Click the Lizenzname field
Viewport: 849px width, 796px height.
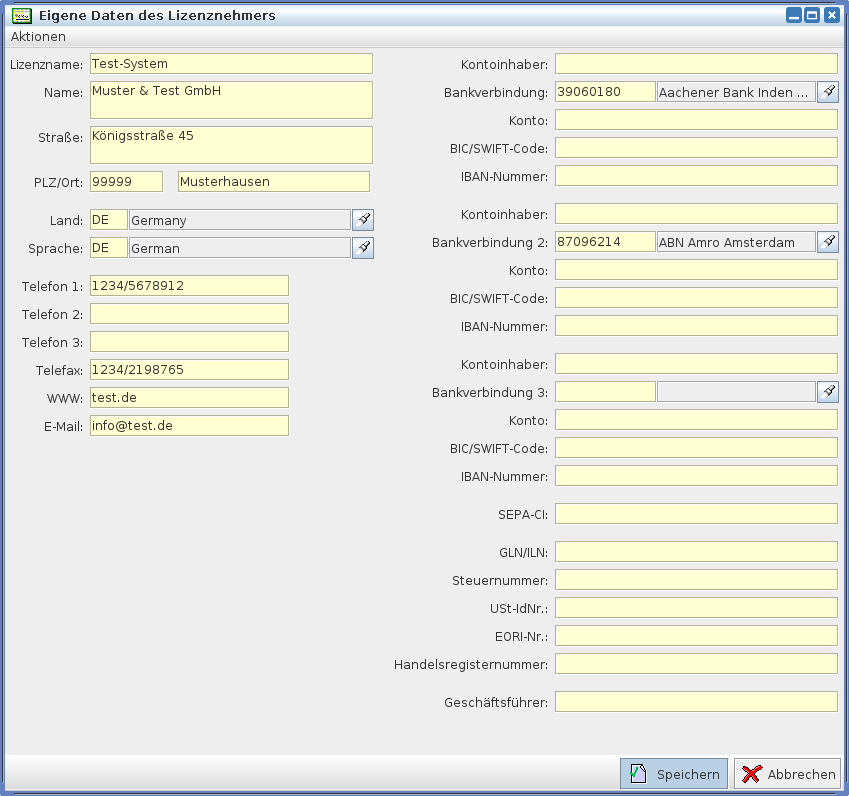tap(231, 64)
